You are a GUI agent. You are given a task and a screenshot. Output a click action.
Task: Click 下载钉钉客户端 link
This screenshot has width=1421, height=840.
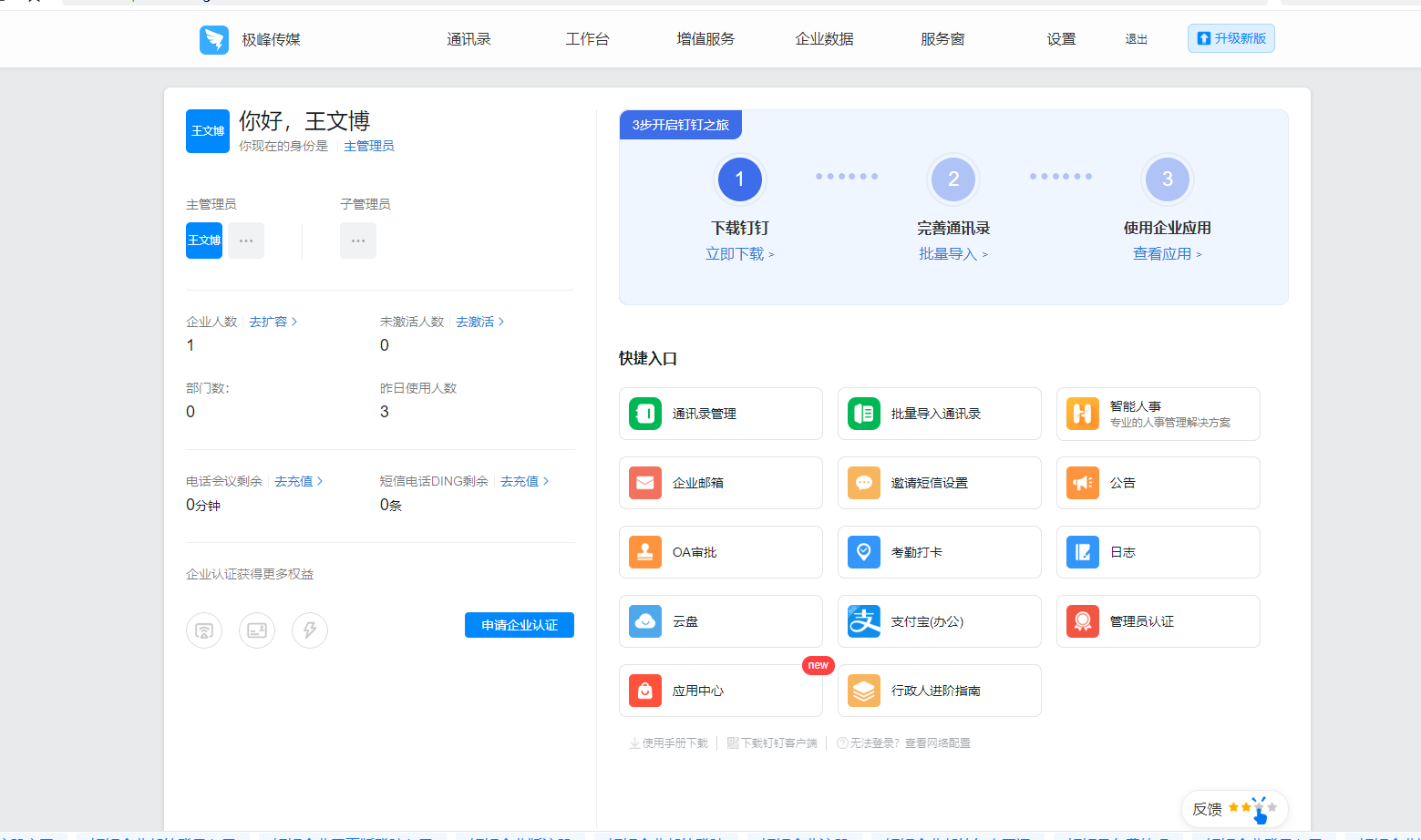point(773,743)
